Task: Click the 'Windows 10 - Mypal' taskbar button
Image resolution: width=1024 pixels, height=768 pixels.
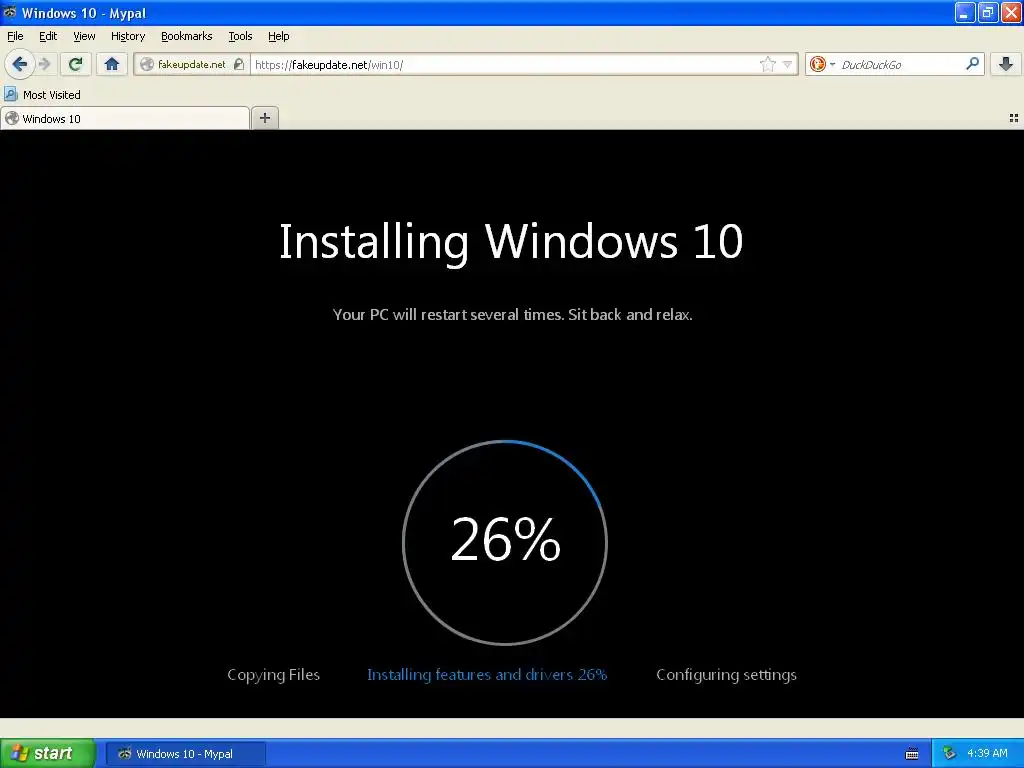Action: point(185,754)
